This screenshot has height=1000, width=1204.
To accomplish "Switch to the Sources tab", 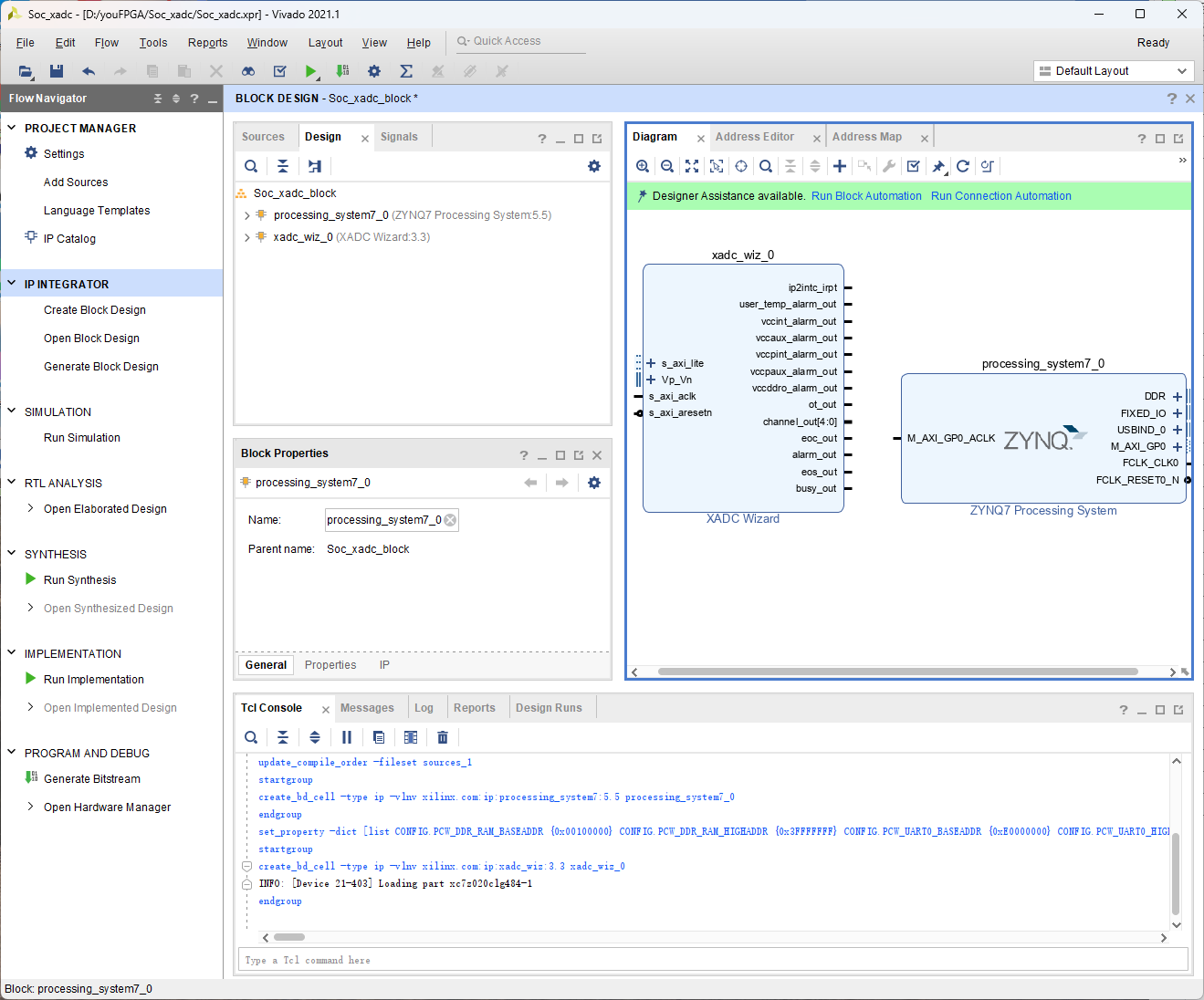I will coord(263,137).
